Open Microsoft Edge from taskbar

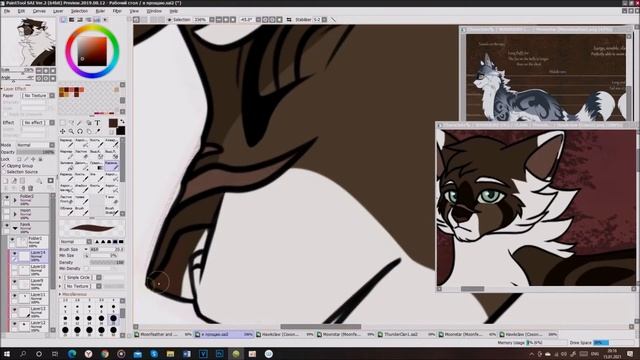point(72,354)
